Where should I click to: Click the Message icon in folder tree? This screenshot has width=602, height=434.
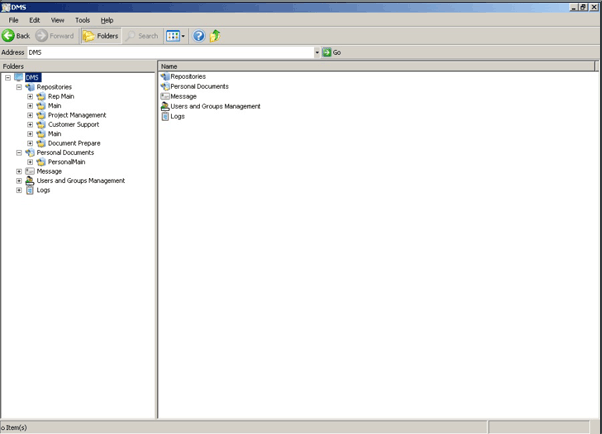tap(30, 171)
